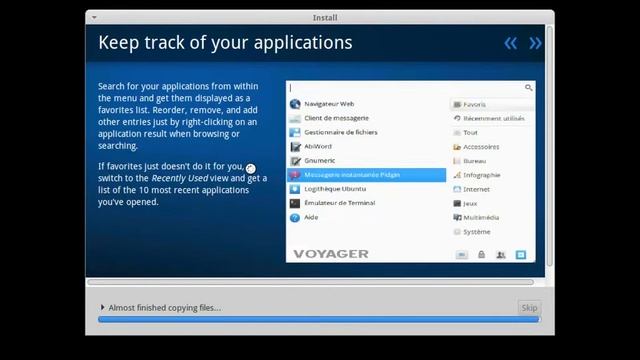The width and height of the screenshot is (640, 360).
Task: Click the Gestionnaire de fichiers icon
Action: pyautogui.click(x=295, y=133)
